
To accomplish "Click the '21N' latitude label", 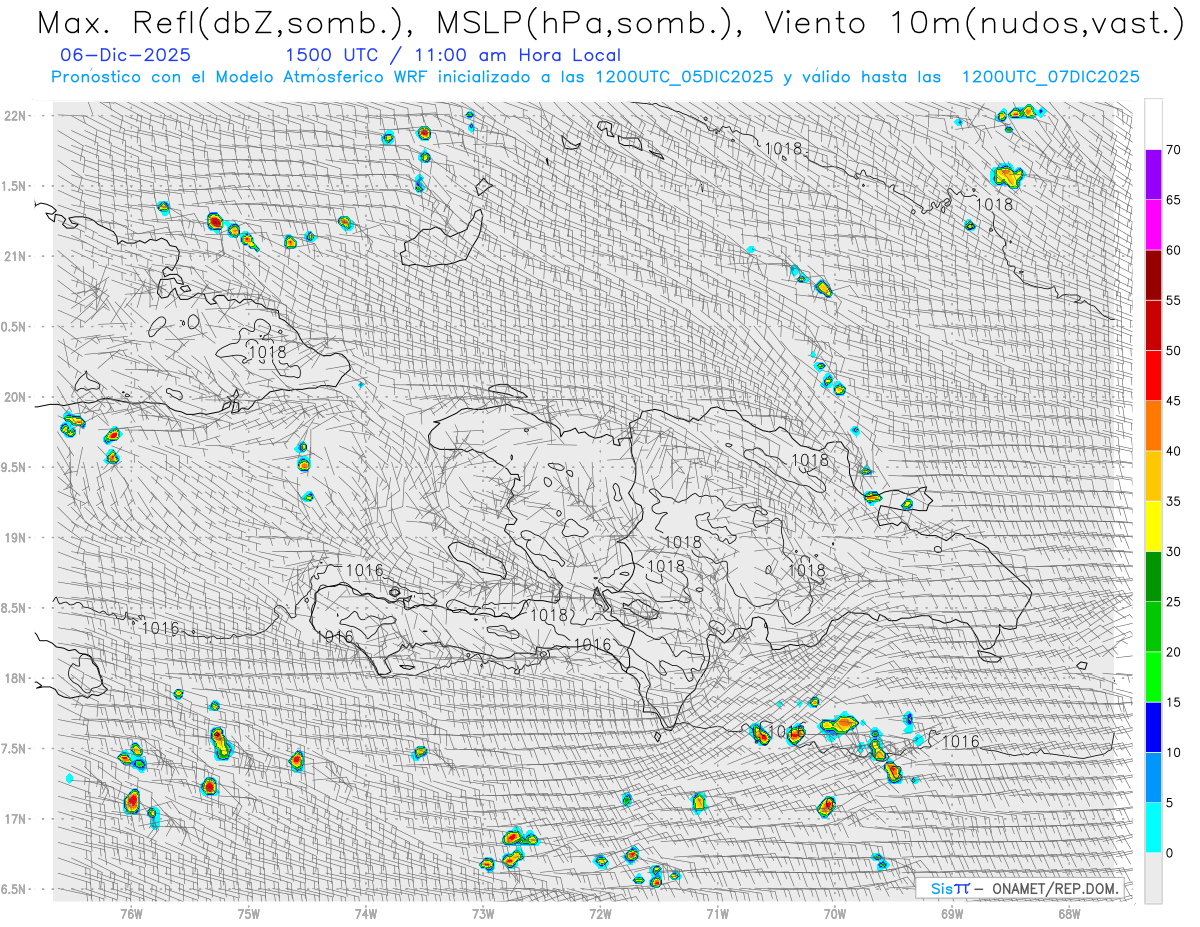I will point(16,256).
